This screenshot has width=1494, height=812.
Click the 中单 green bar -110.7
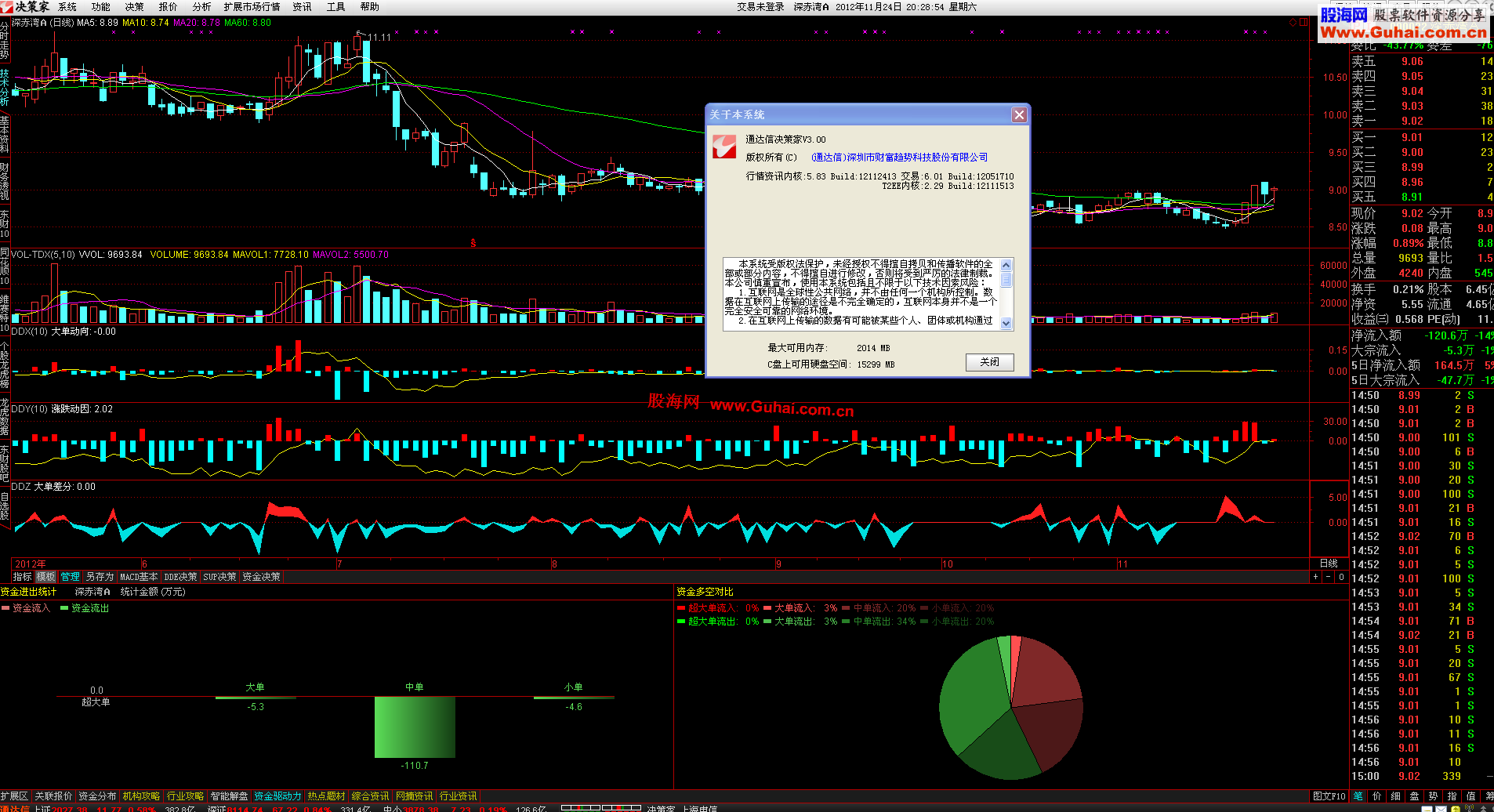click(415, 727)
